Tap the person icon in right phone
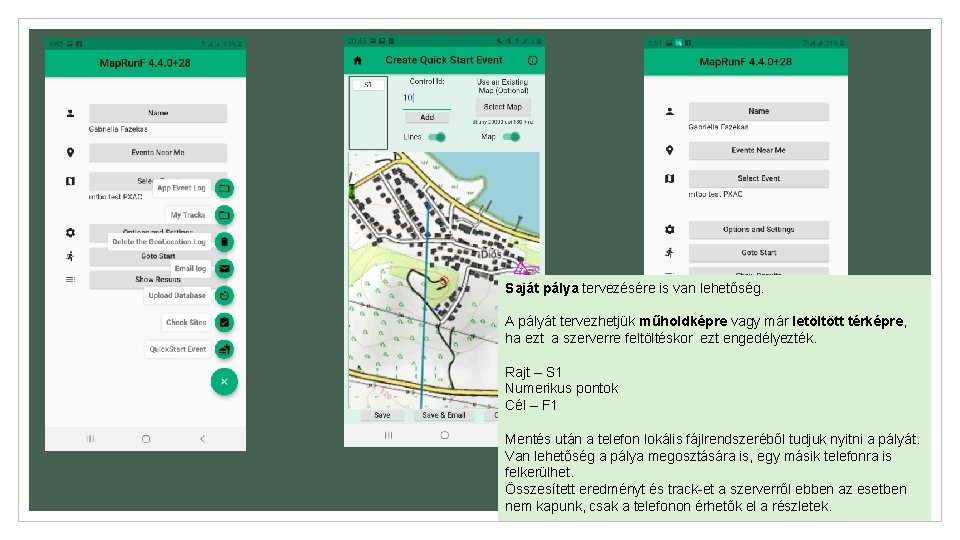960x540 pixels. tap(670, 111)
